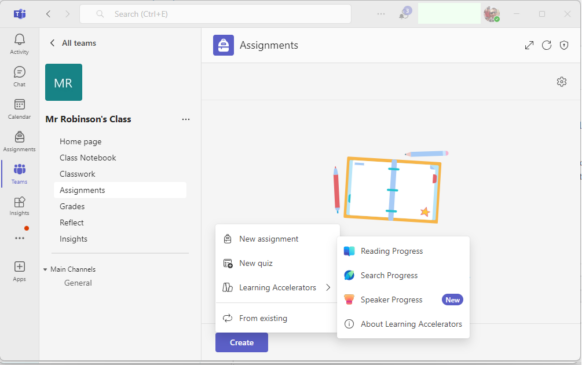This screenshot has height=365, width=582.
Task: Open the rail's more apps ellipsis
Action: (x=19, y=238)
